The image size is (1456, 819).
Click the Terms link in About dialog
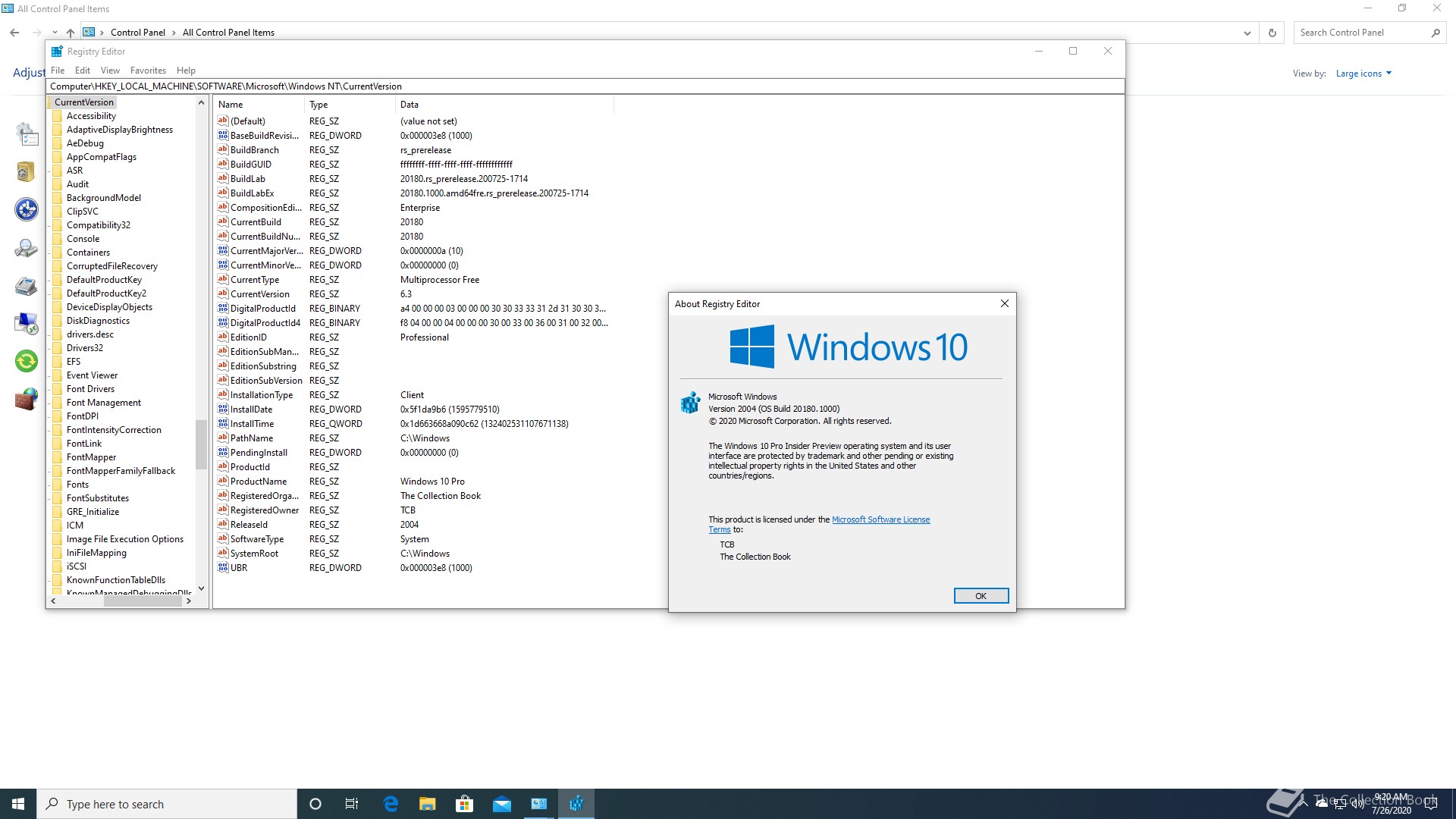tap(720, 530)
